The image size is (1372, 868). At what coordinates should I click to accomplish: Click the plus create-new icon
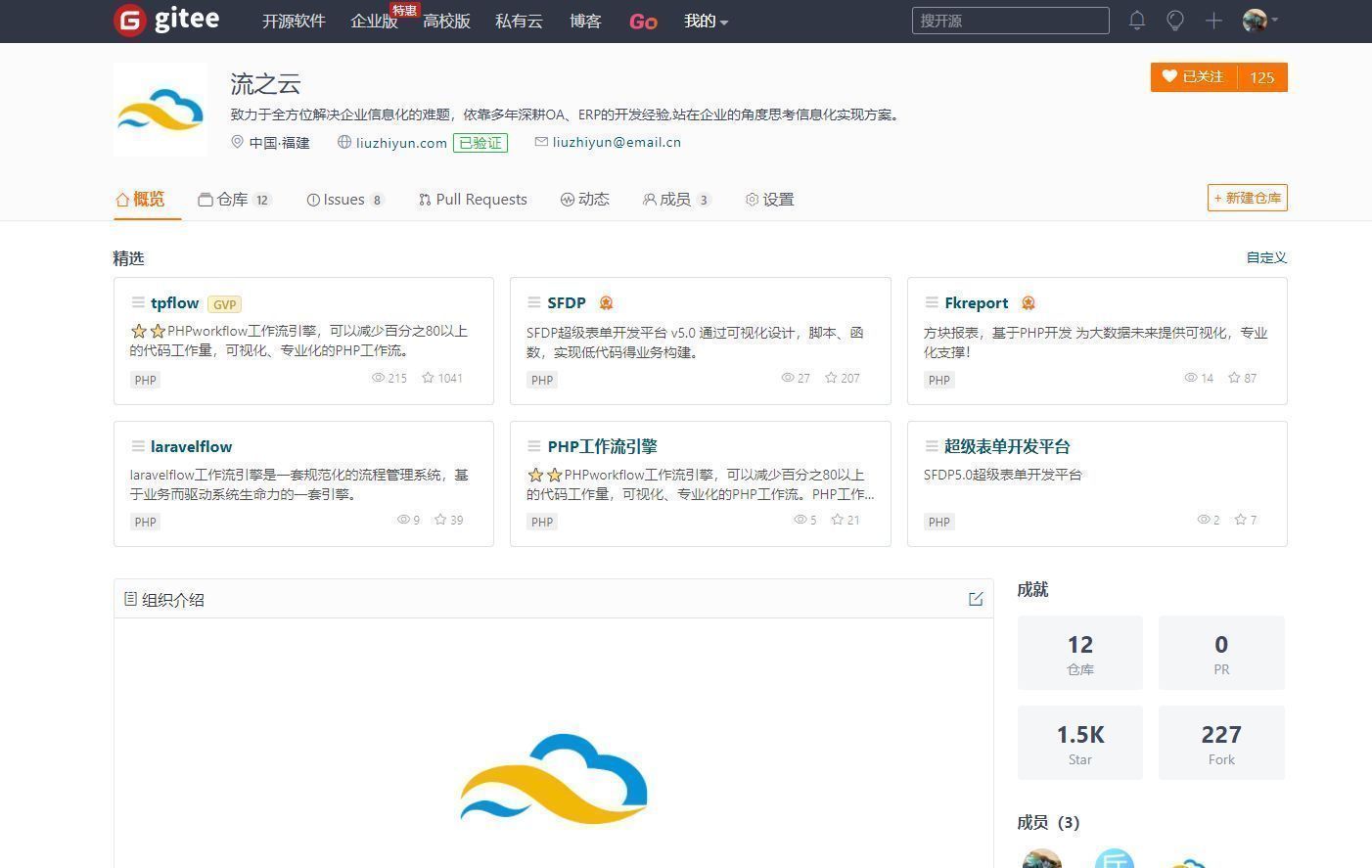(1213, 21)
